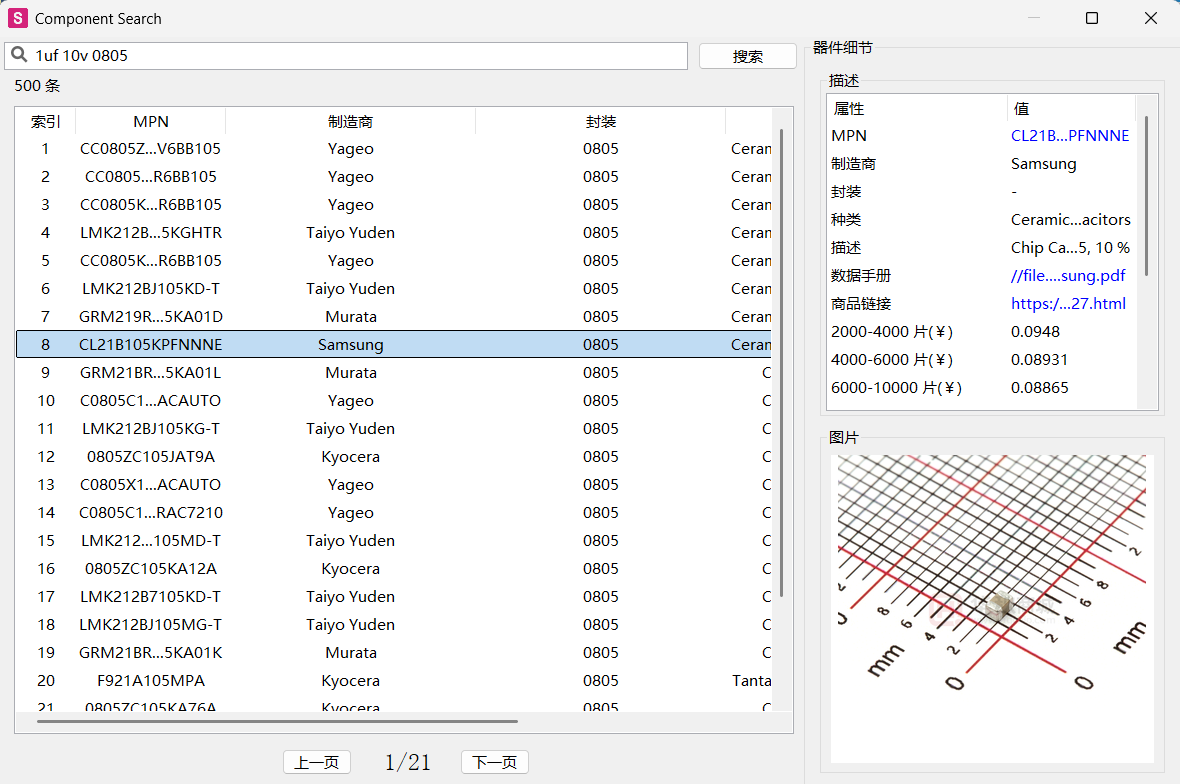Sort by 制造商 column header
Screen dimensions: 1180x784
click(x=350, y=122)
